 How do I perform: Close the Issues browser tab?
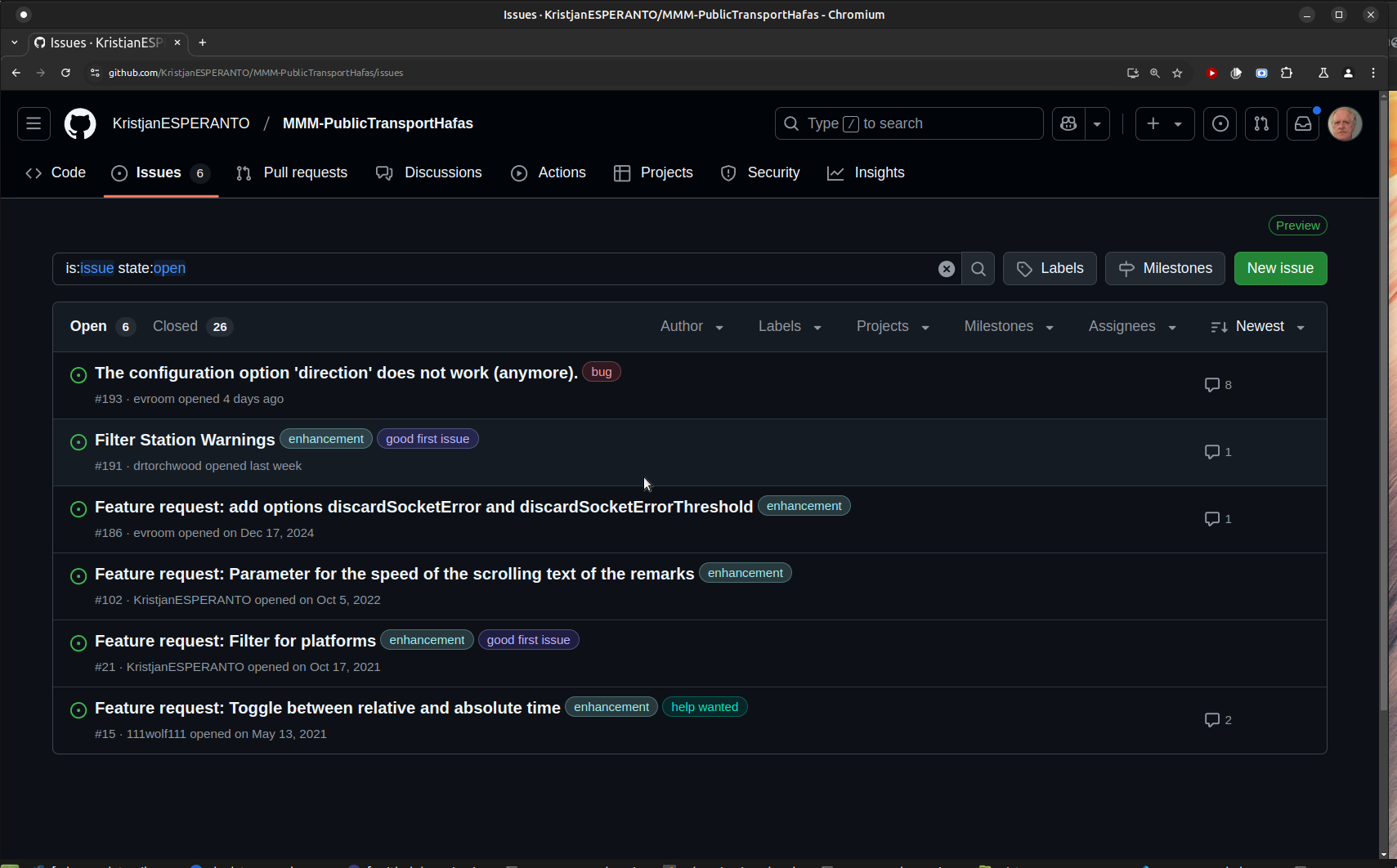pyautogui.click(x=177, y=43)
